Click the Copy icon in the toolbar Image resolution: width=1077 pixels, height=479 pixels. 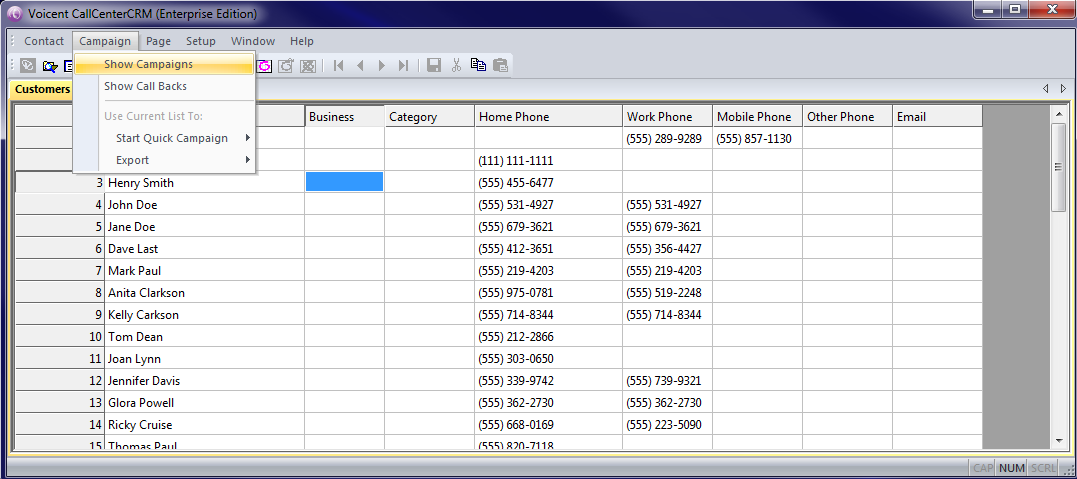pos(478,65)
